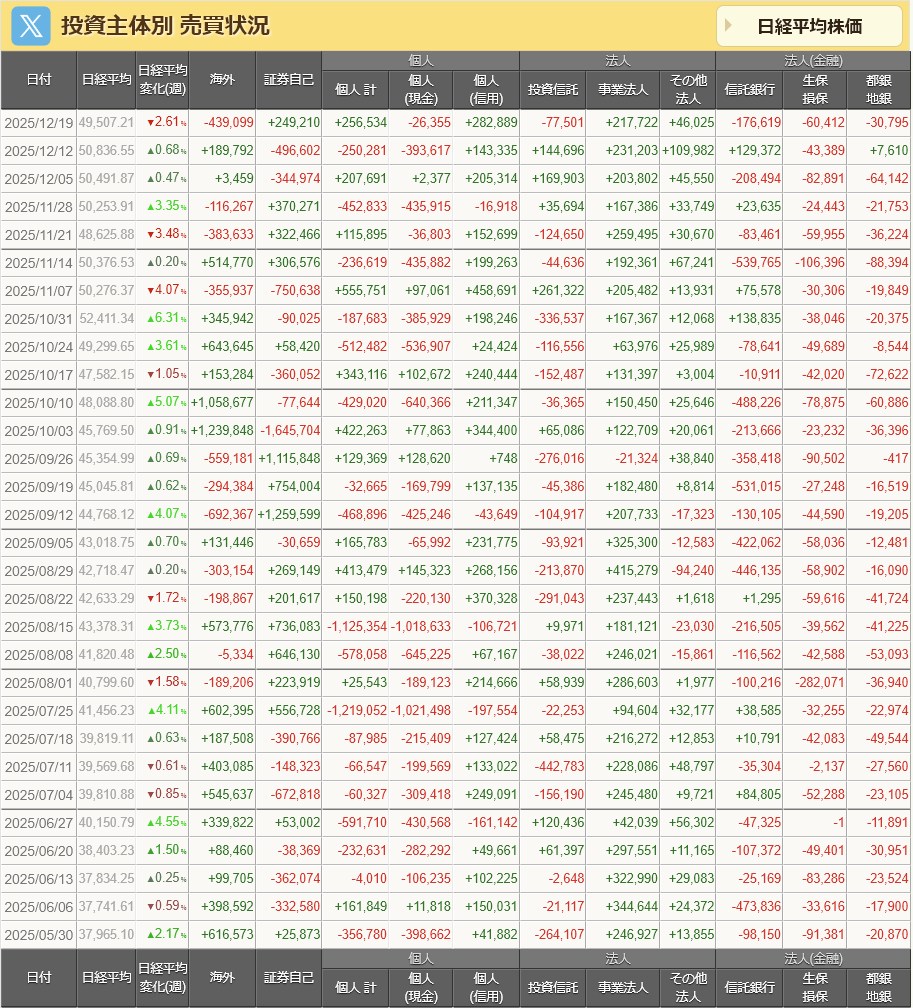The height and width of the screenshot is (1008, 913).
Task: Click the top 投資信託 column header
Action: [x=553, y=90]
